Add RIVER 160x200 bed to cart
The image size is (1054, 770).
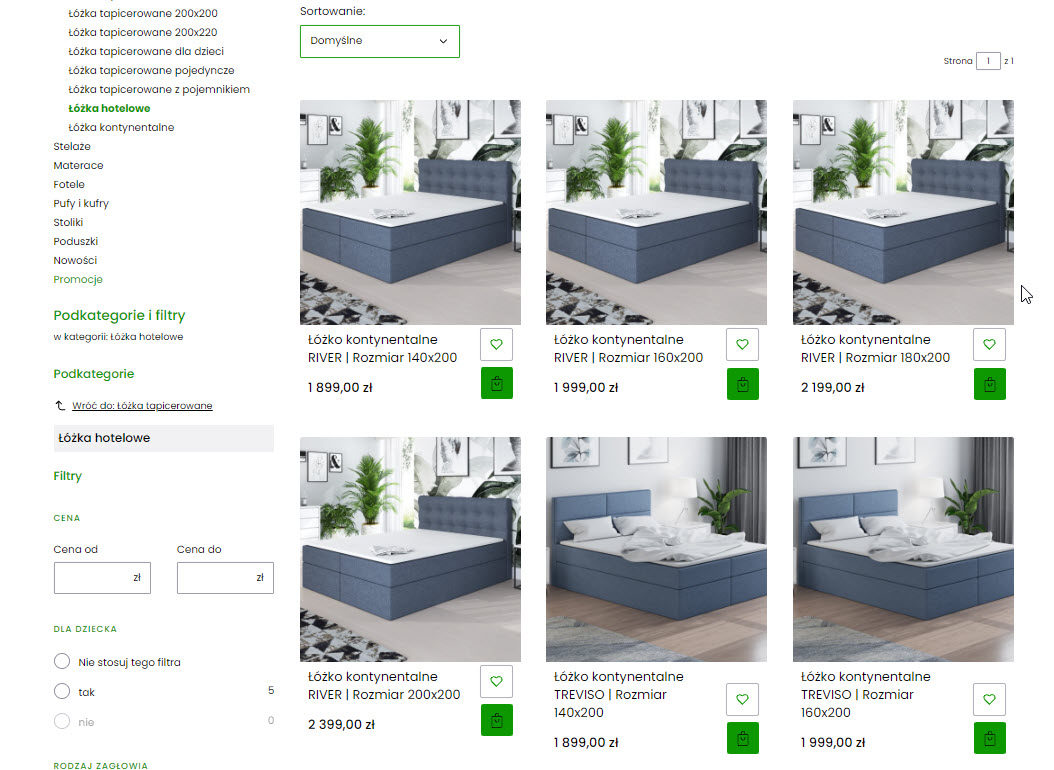(742, 384)
